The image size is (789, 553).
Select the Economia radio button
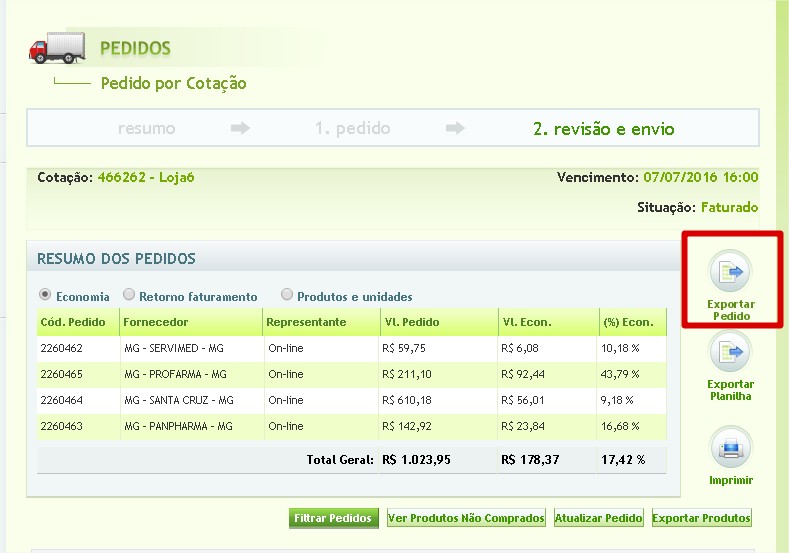45,295
